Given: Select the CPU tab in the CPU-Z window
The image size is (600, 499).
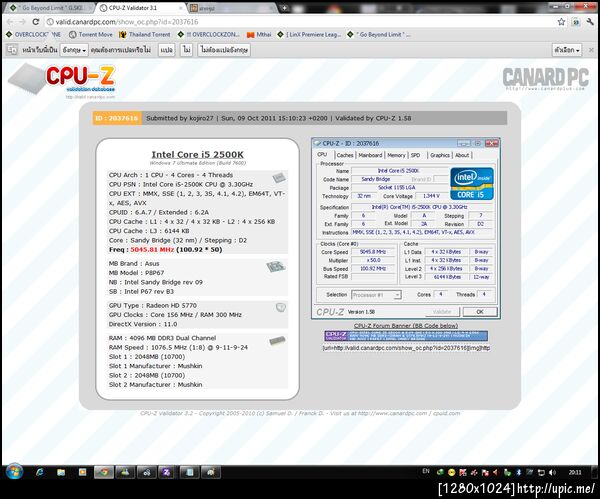Looking at the screenshot, I should 322,155.
